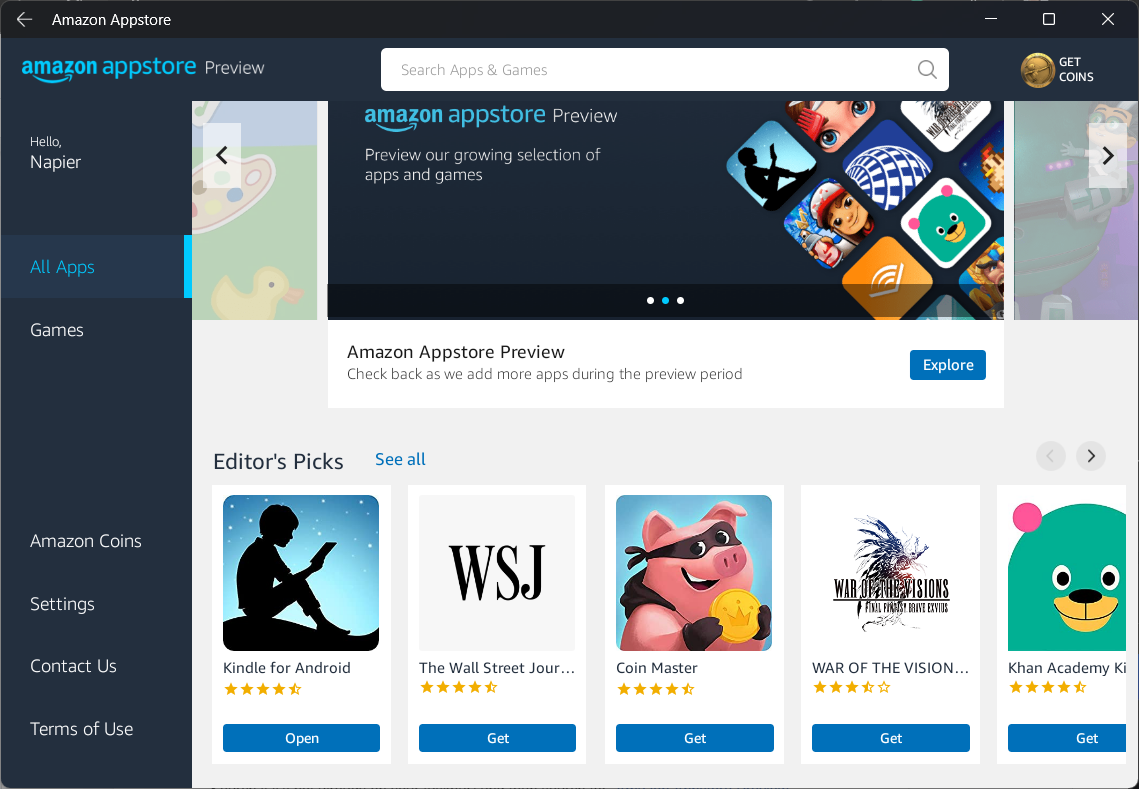
Task: Click the amazon appstore logo
Action: coord(110,68)
